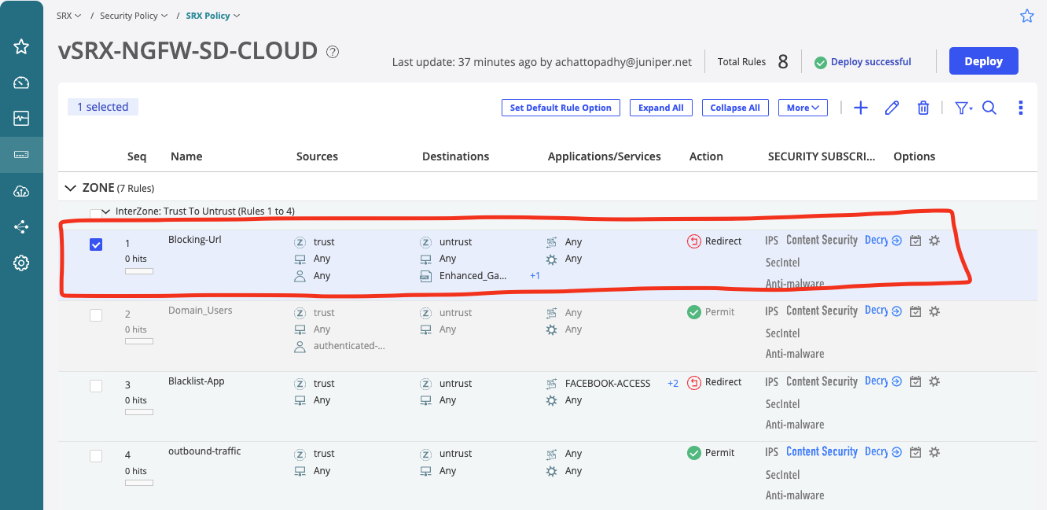Click the hits bar under rule 1
Image resolution: width=1052 pixels, height=510 pixels.
[x=139, y=271]
